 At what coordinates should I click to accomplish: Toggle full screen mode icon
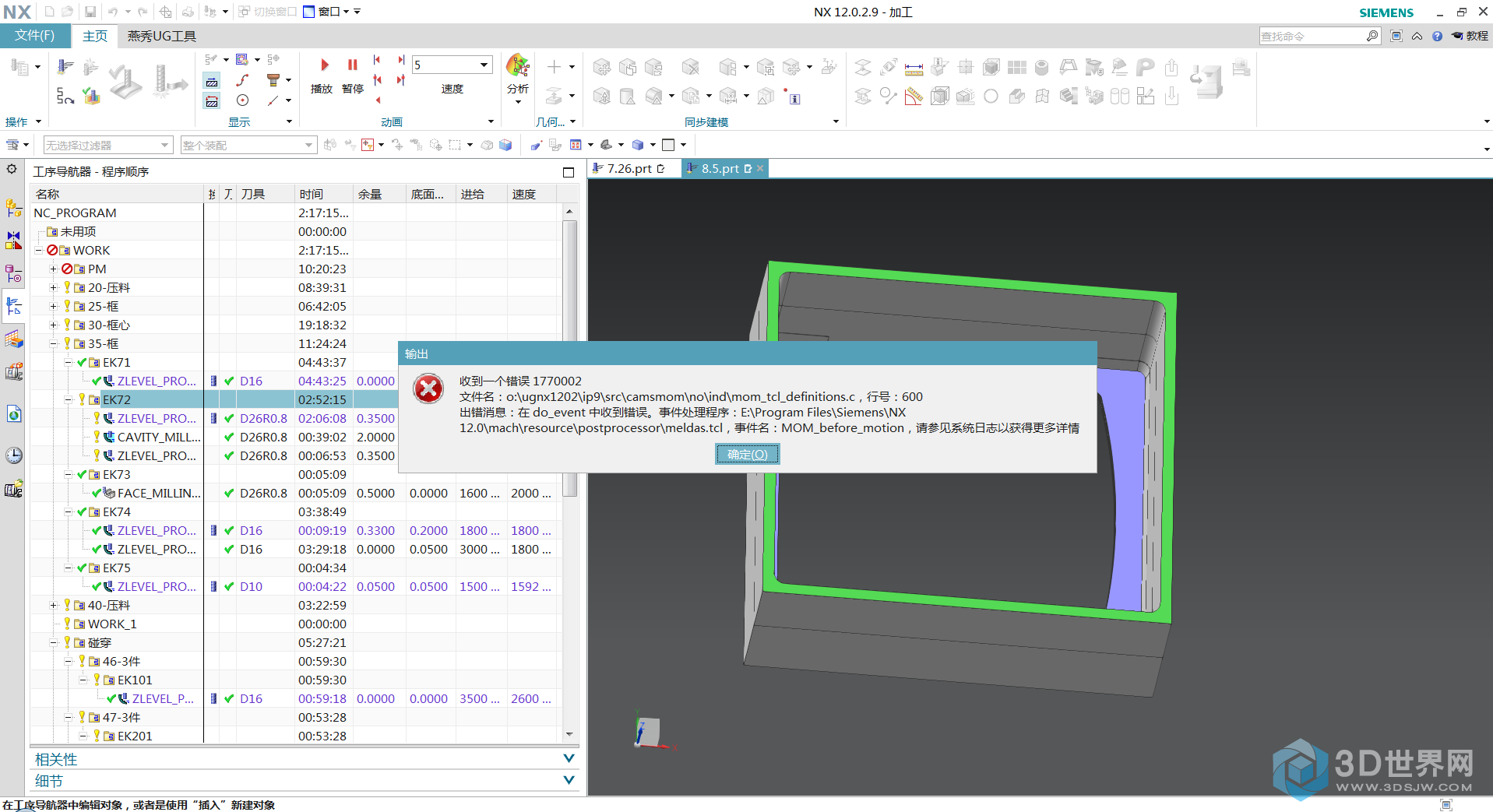pyautogui.click(x=1396, y=36)
